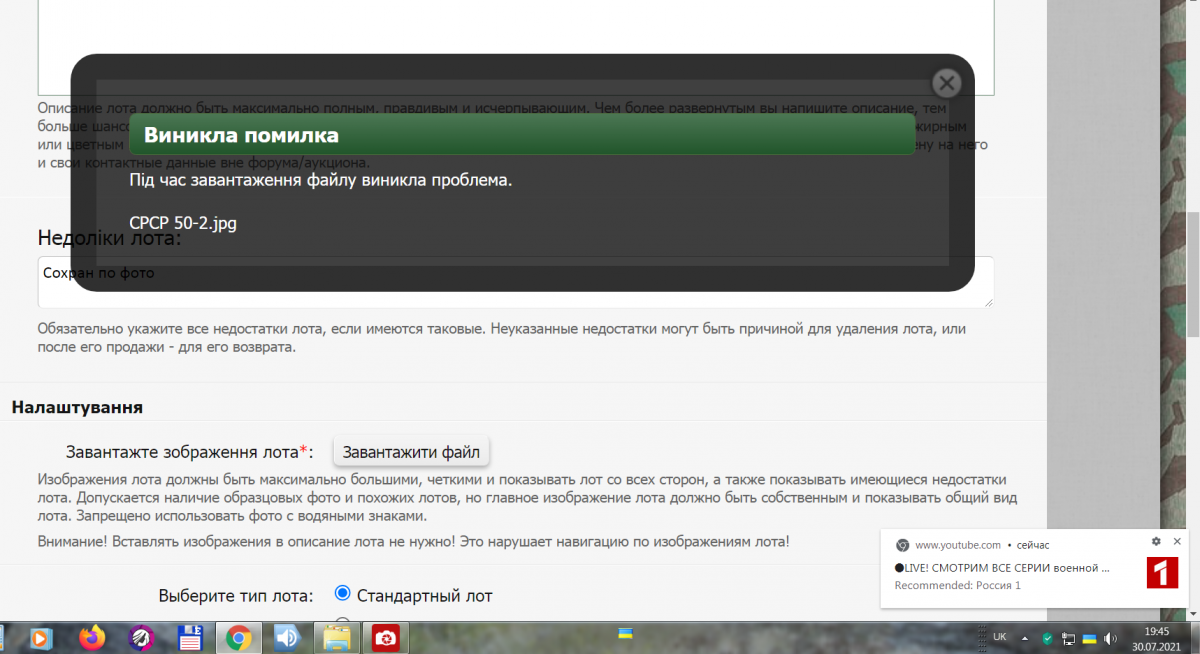
Task: Click the green shield security tray icon
Action: tap(1047, 638)
